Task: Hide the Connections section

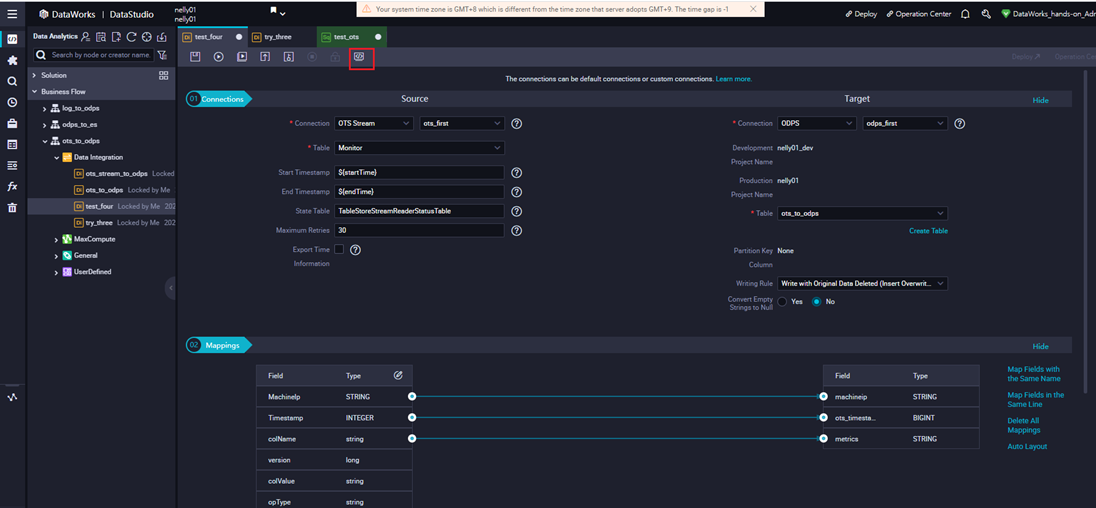Action: click(1041, 101)
